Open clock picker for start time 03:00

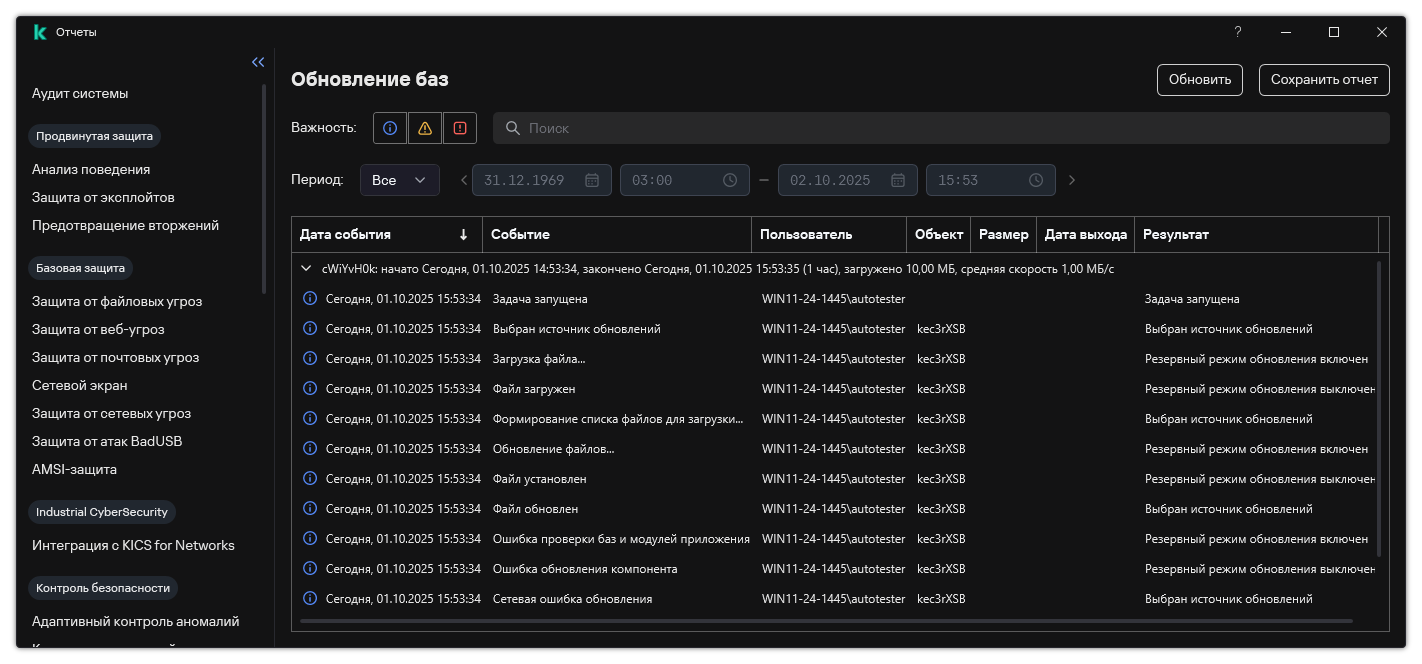730,180
